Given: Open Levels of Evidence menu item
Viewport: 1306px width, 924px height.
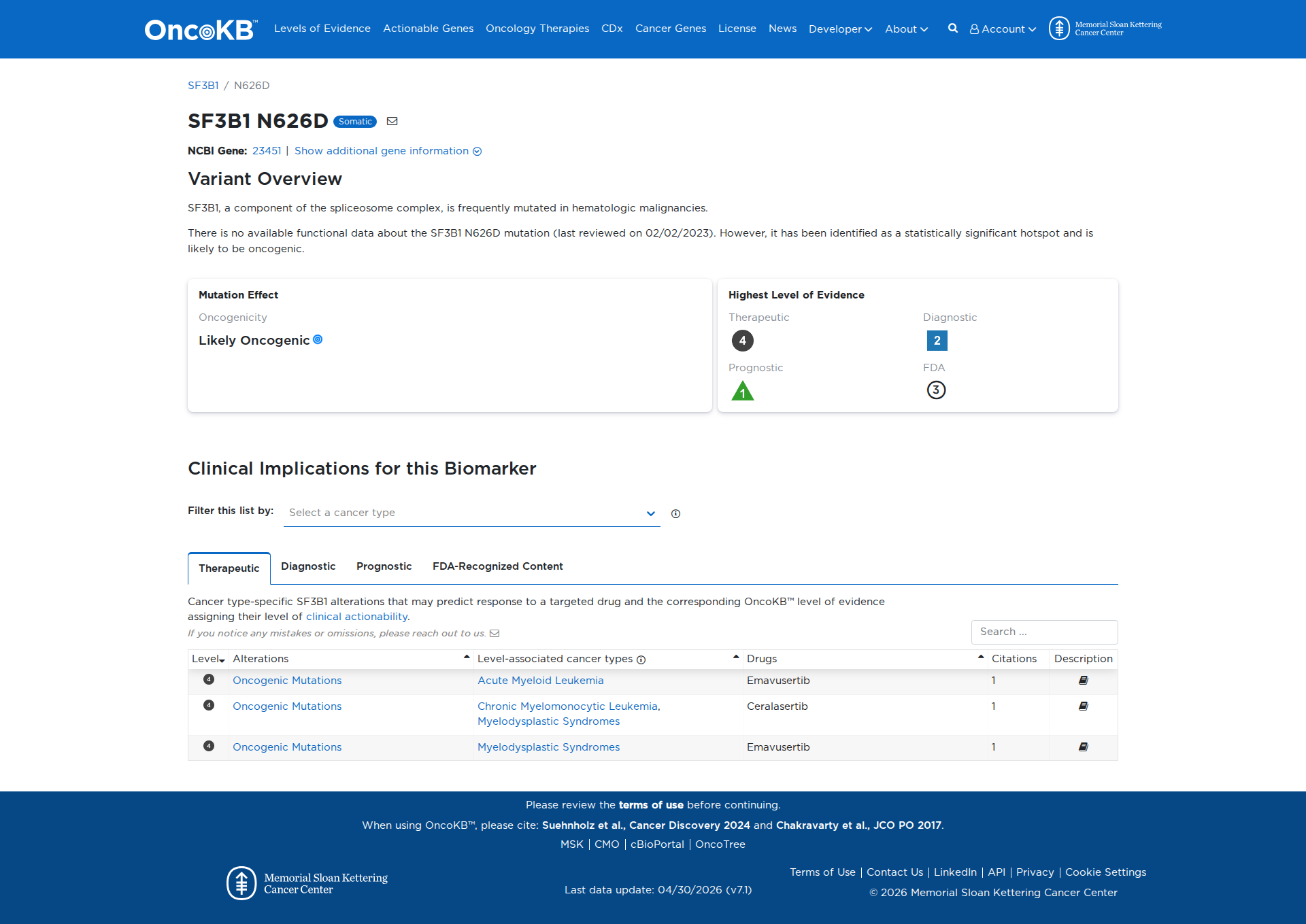Looking at the screenshot, I should point(322,29).
